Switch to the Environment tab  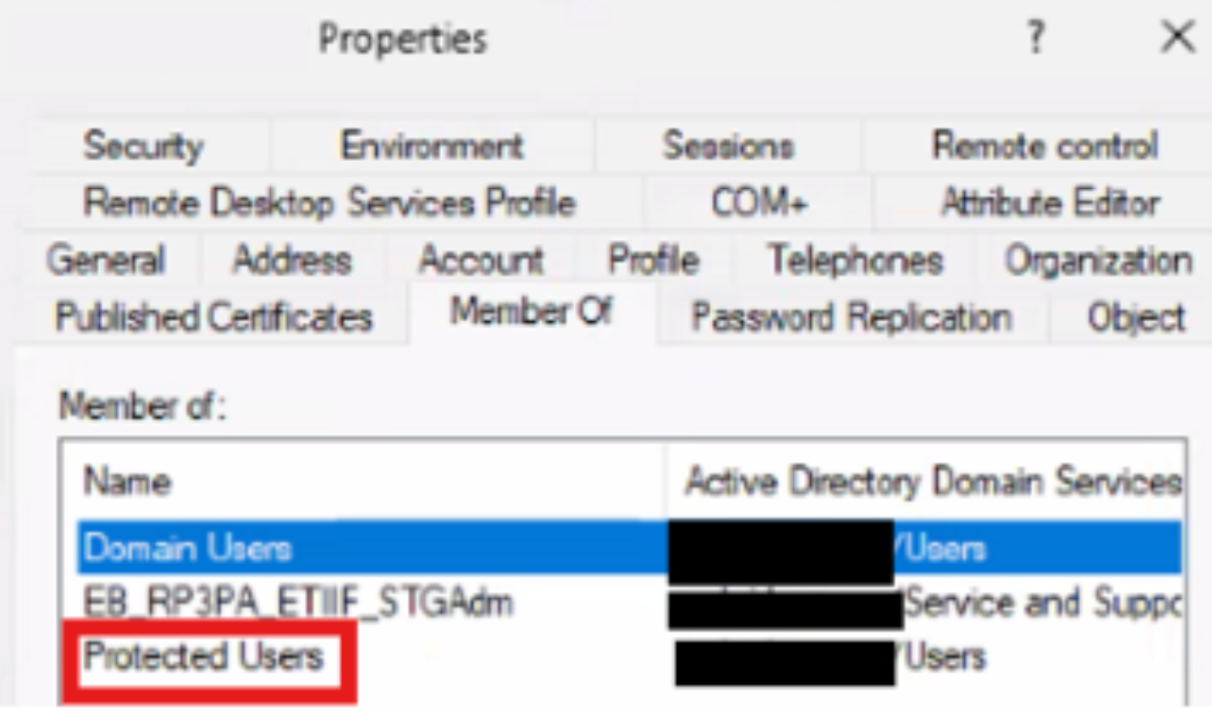431,146
